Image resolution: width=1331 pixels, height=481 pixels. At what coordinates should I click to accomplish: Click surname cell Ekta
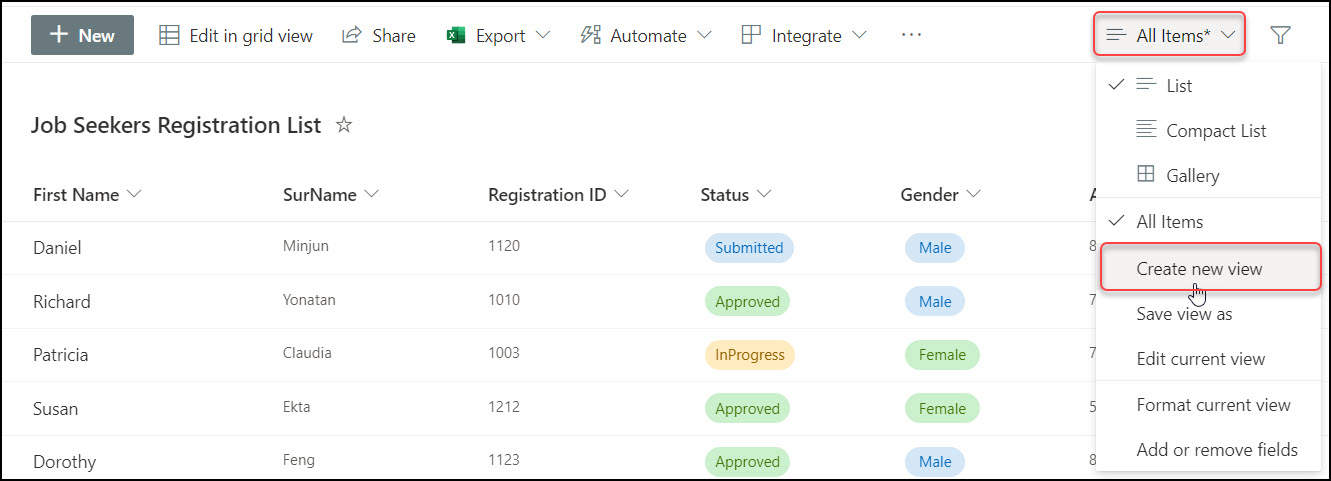[297, 407]
